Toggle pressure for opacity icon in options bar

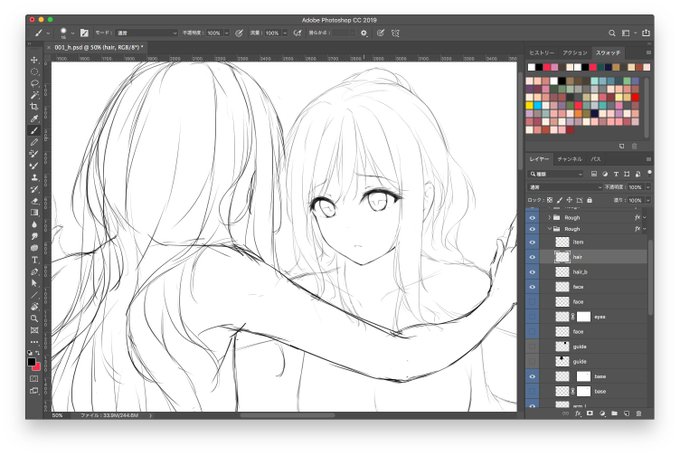(x=239, y=33)
